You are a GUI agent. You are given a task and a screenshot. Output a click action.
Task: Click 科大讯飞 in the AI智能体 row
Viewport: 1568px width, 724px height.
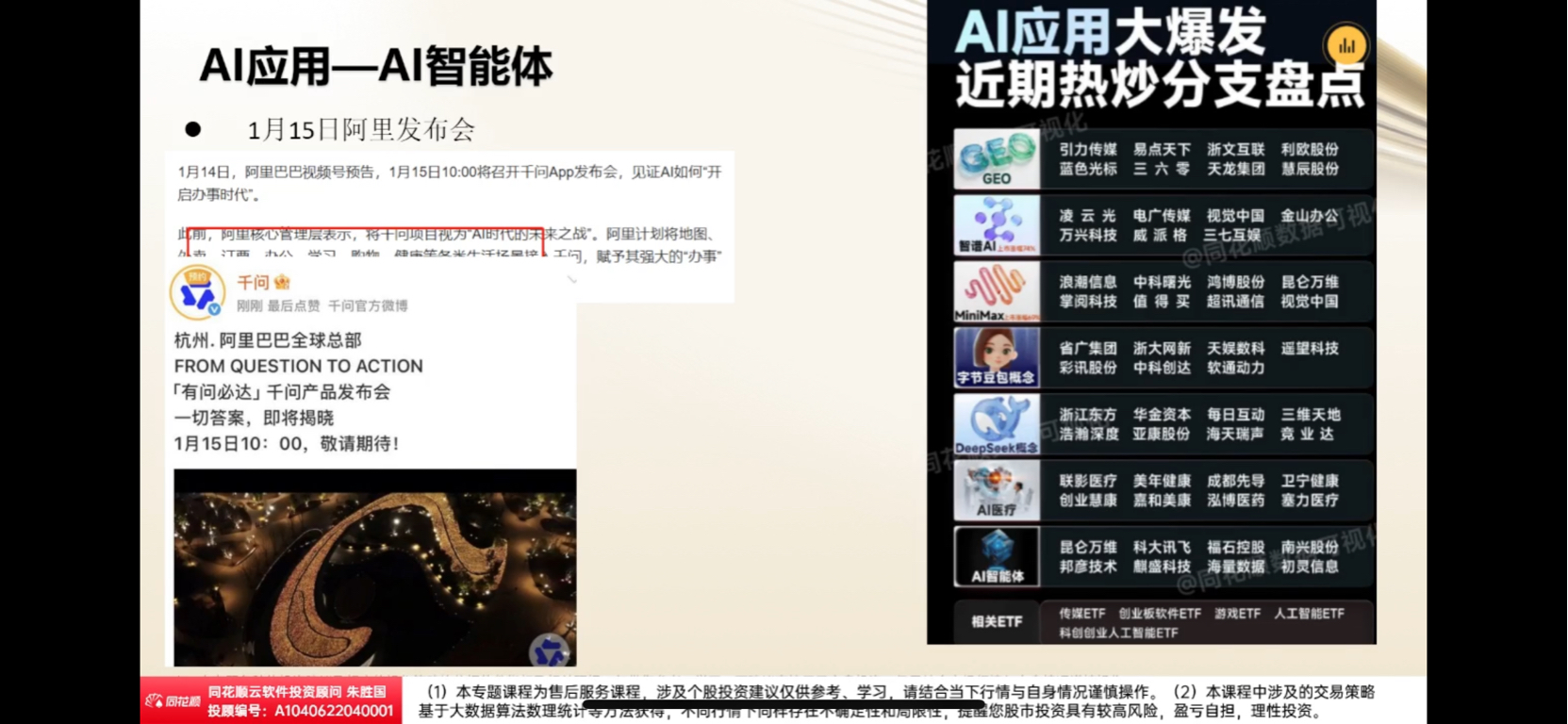(x=1162, y=547)
